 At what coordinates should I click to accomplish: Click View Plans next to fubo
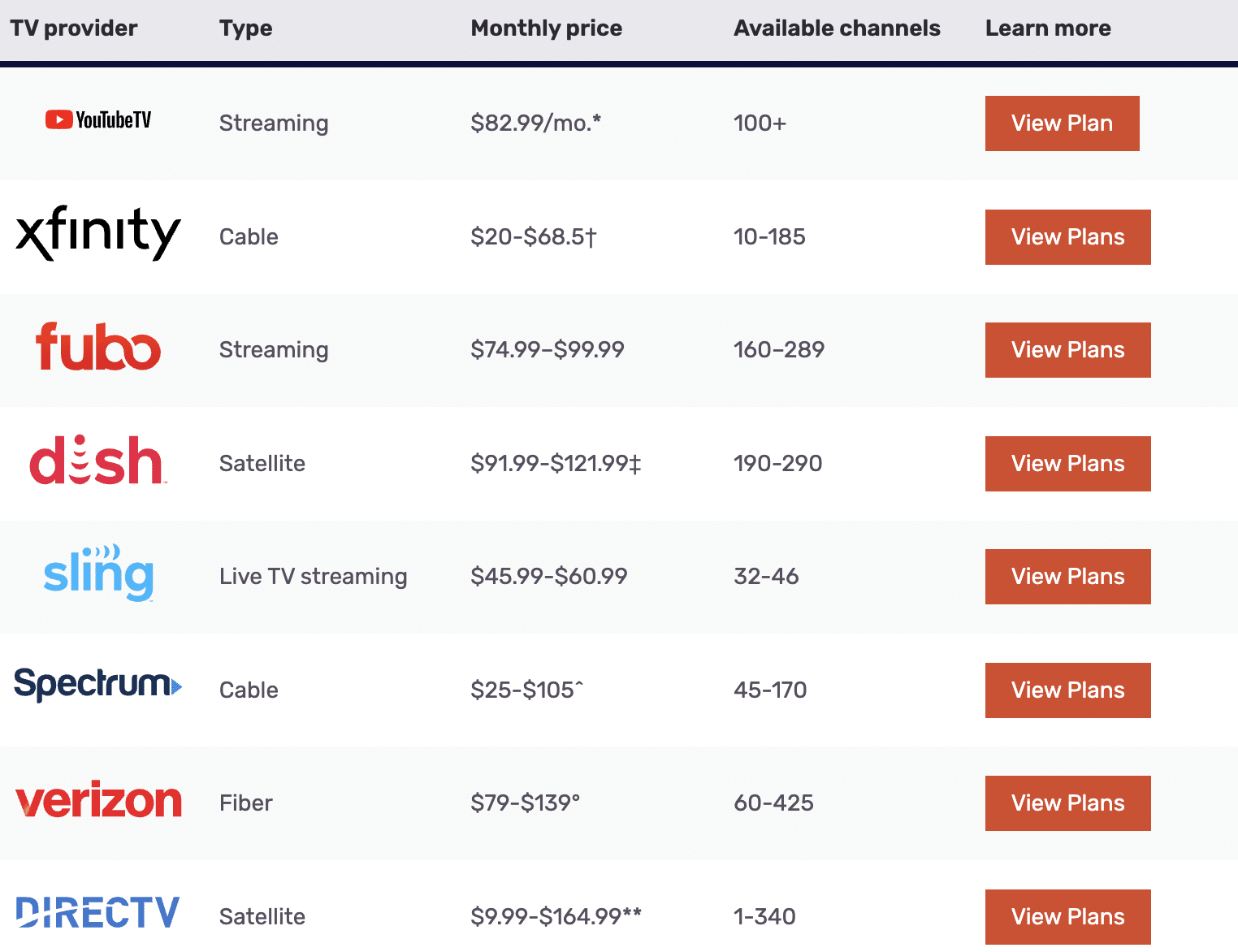(1067, 349)
